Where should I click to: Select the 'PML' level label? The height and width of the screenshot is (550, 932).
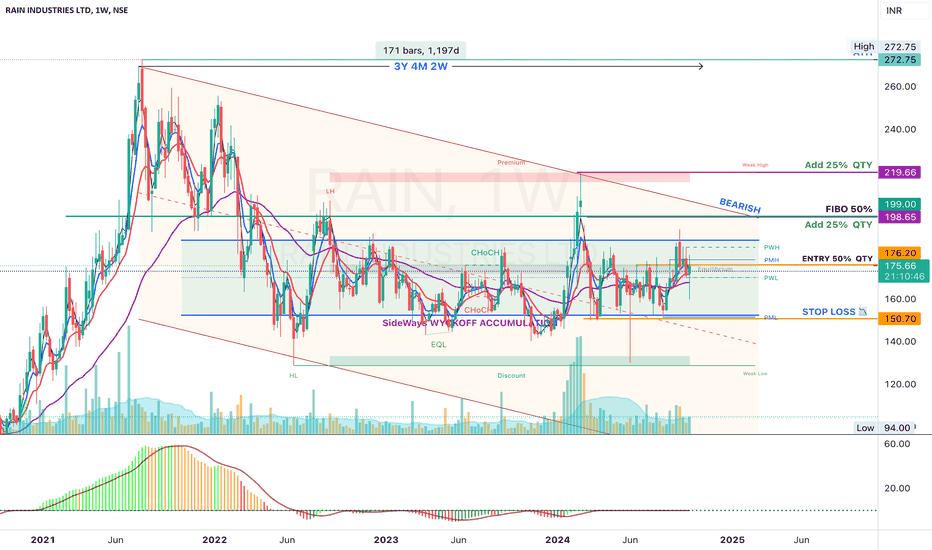(771, 318)
